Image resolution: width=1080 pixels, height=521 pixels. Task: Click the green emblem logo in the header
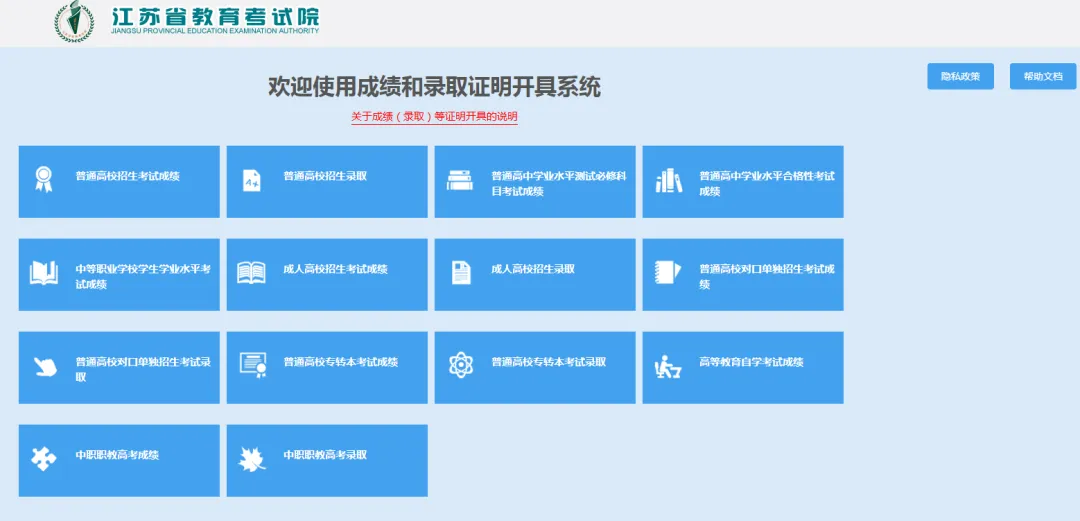[74, 23]
